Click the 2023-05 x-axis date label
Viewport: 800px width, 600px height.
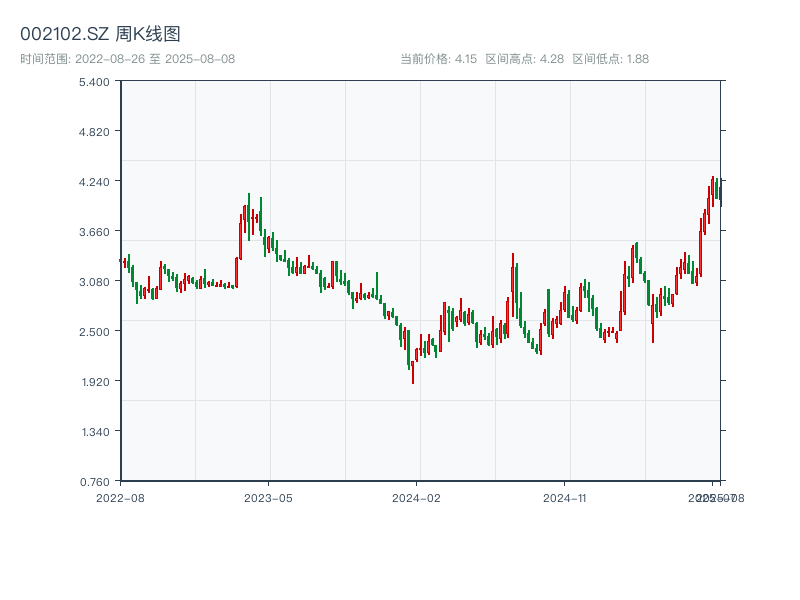(269, 497)
